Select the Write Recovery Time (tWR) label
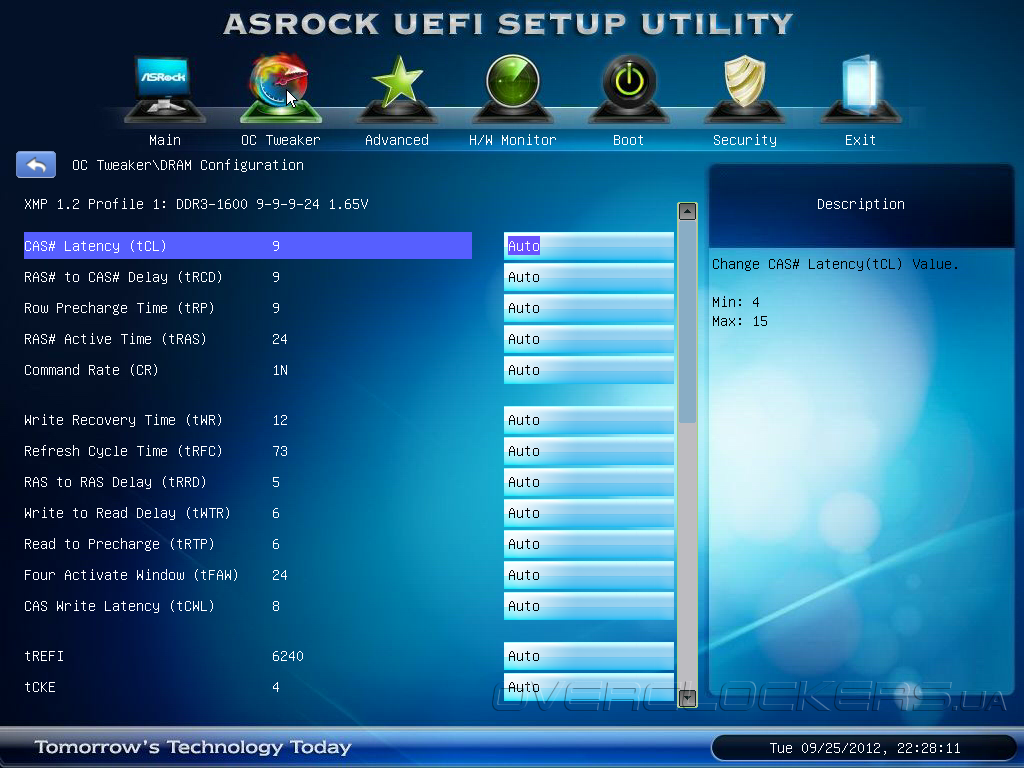 pyautogui.click(x=123, y=420)
